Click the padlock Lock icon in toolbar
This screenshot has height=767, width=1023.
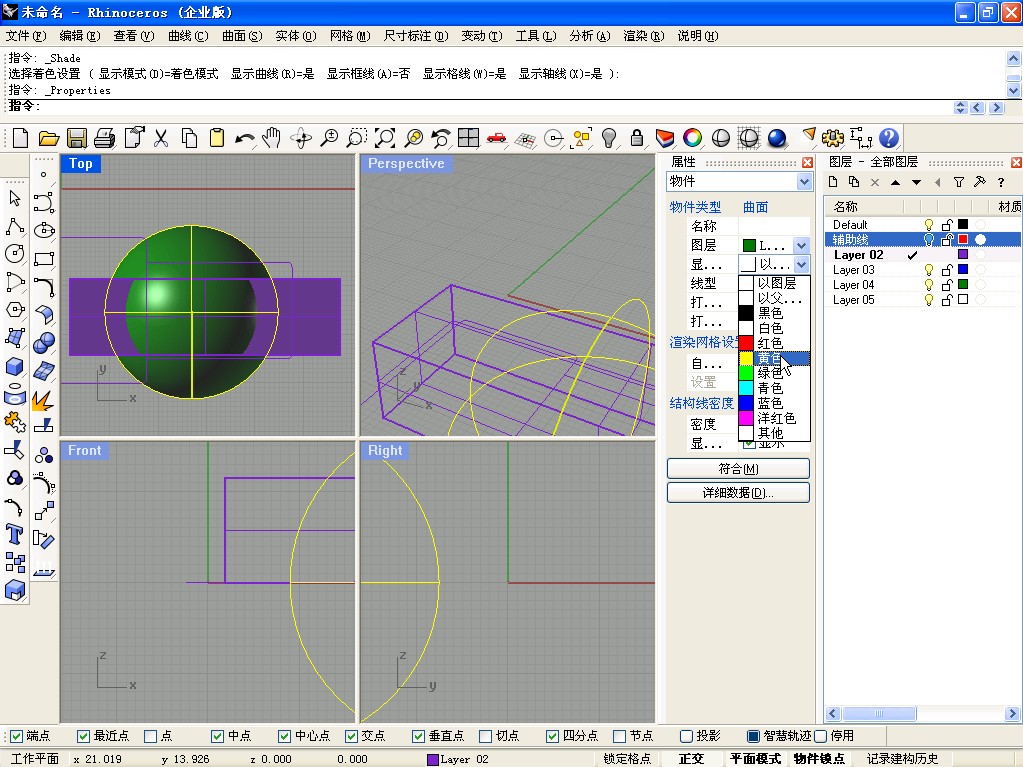click(636, 138)
